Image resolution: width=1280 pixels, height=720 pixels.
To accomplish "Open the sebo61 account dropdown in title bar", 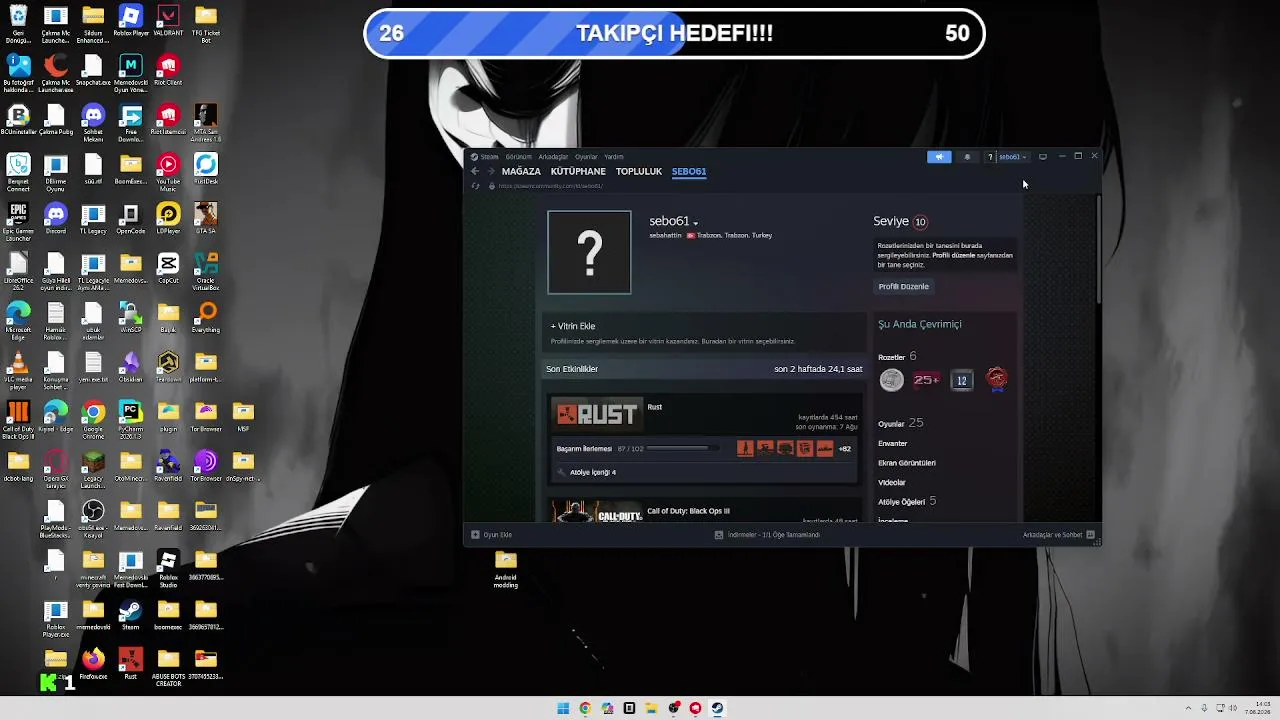I will pyautogui.click(x=1013, y=157).
